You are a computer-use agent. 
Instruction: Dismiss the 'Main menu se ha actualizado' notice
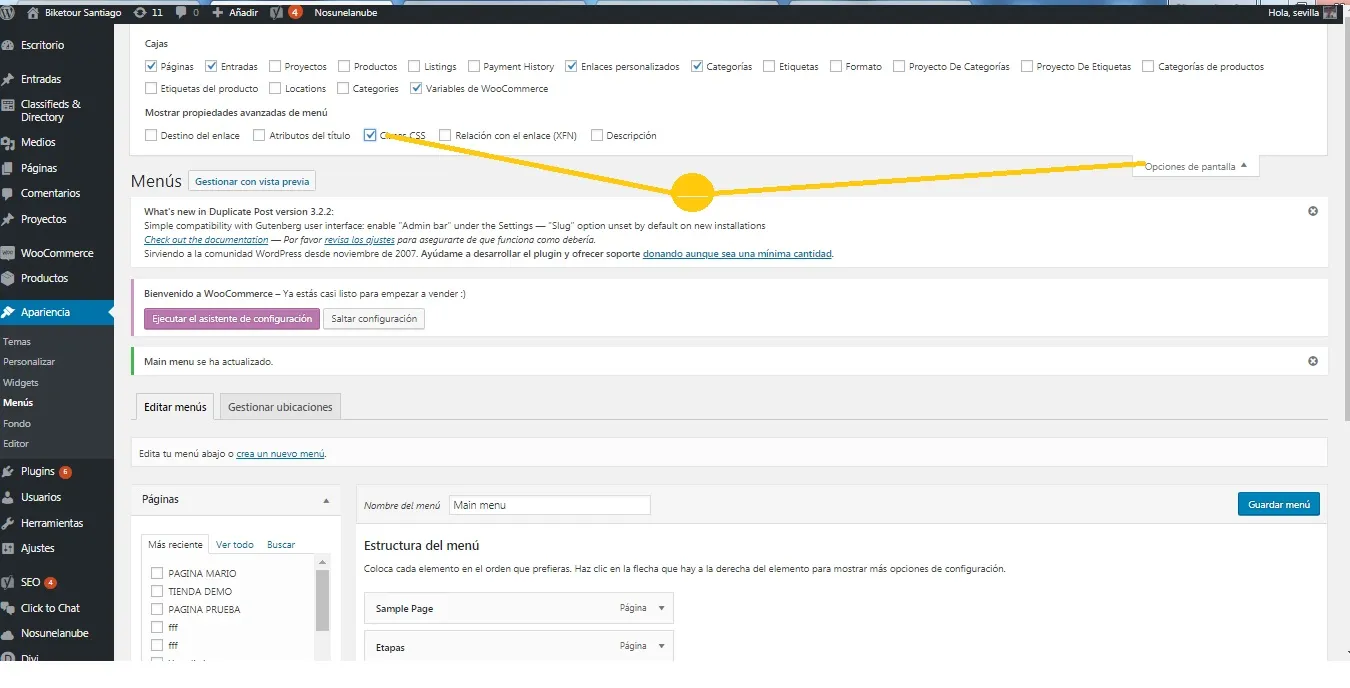[1313, 361]
